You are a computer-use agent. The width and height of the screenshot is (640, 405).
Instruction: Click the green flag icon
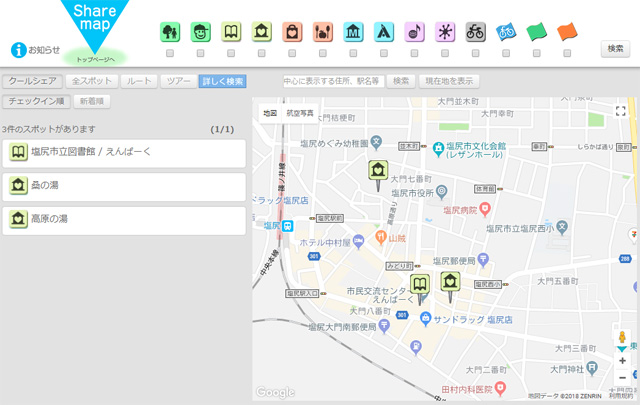537,32
